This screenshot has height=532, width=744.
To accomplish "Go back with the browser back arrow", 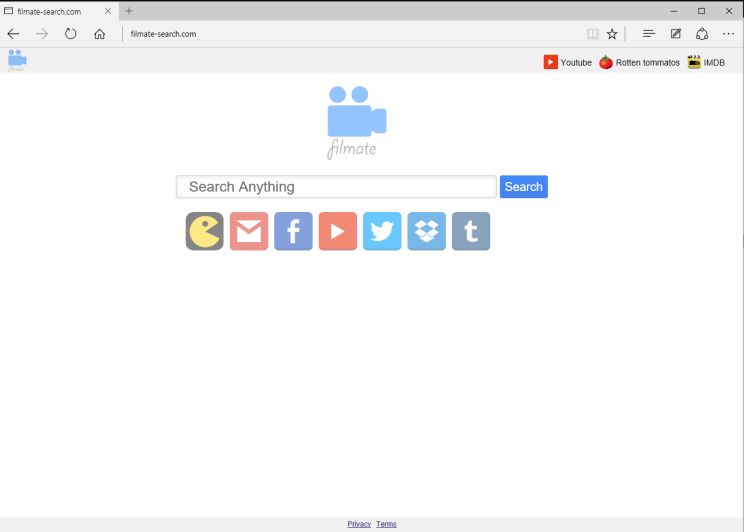I will 13,34.
